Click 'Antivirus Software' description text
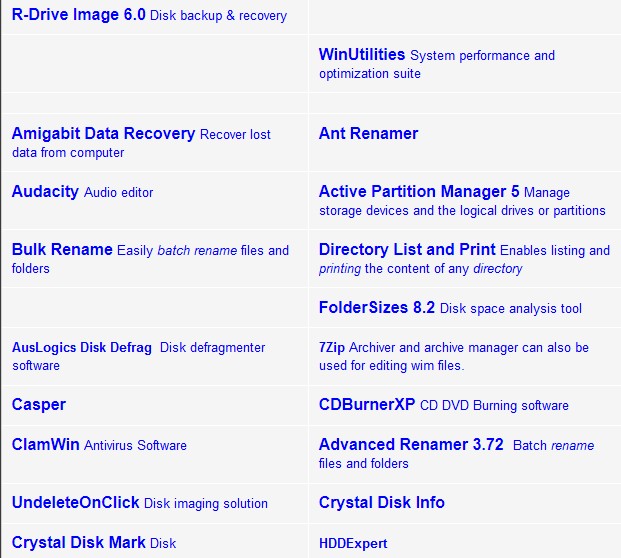Image resolution: width=621 pixels, height=558 pixels. point(135,446)
